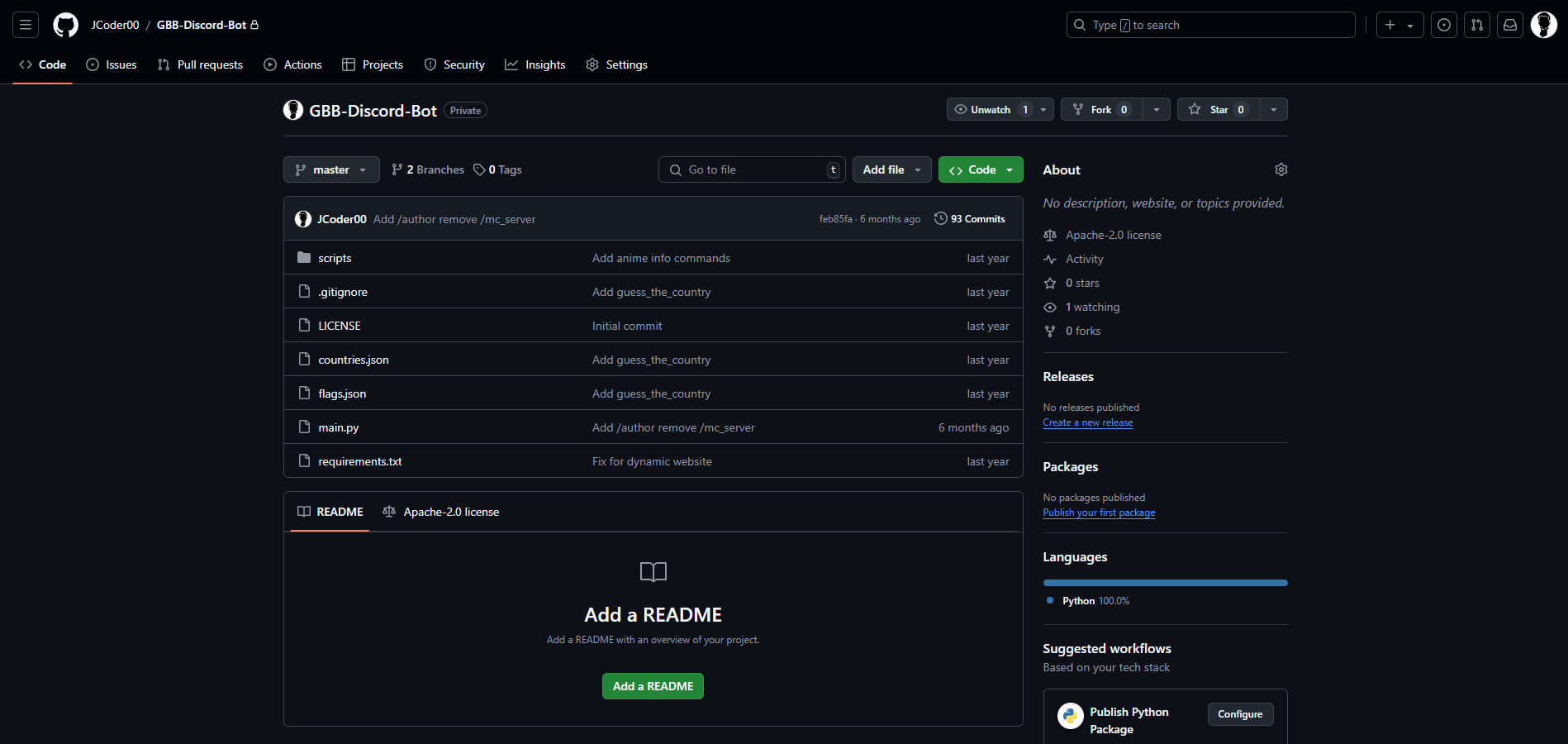The height and width of the screenshot is (744, 1568).
Task: Click the Go to file search box
Action: pyautogui.click(x=752, y=169)
